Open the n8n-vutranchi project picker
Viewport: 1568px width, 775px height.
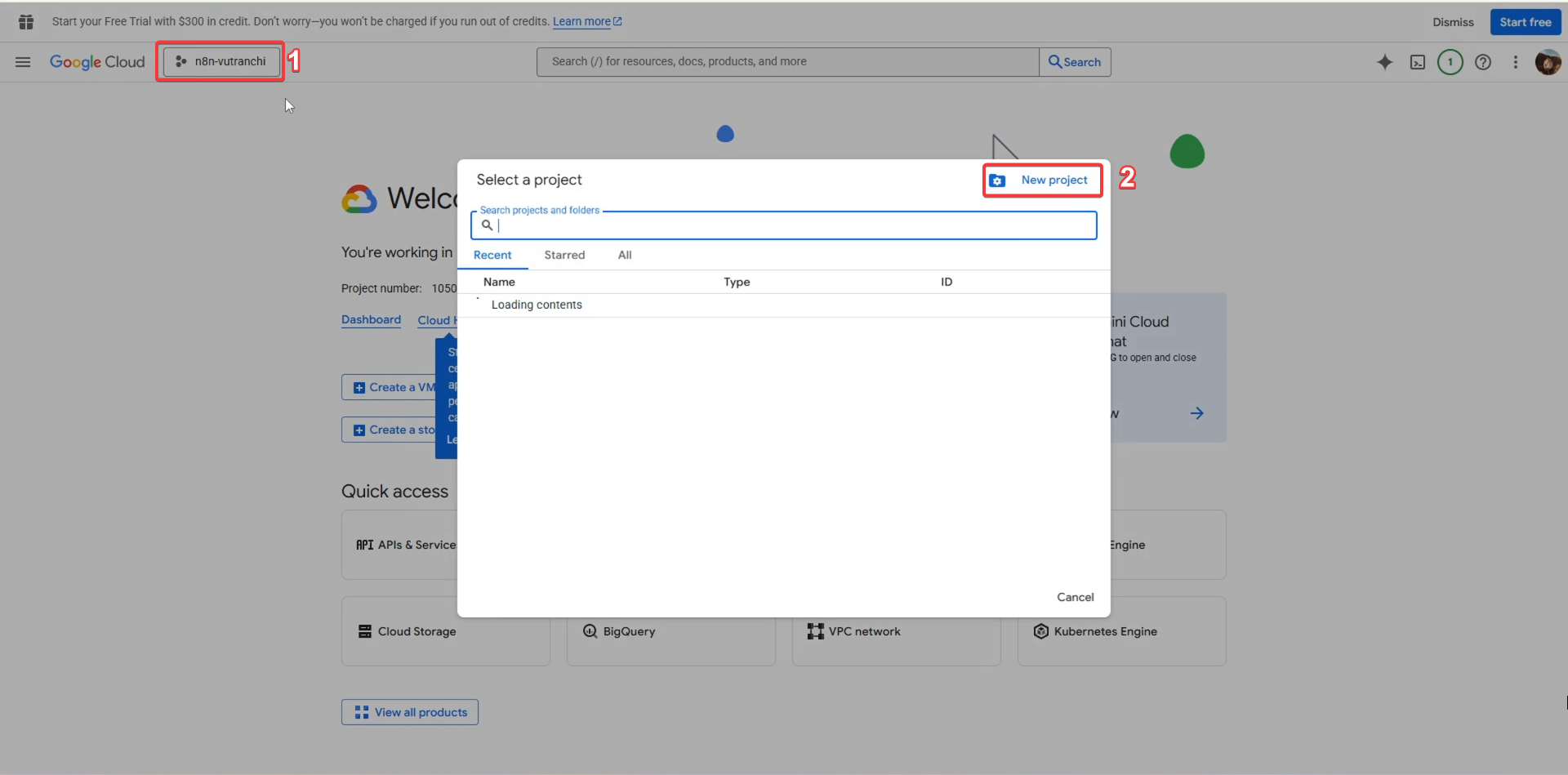(x=220, y=61)
